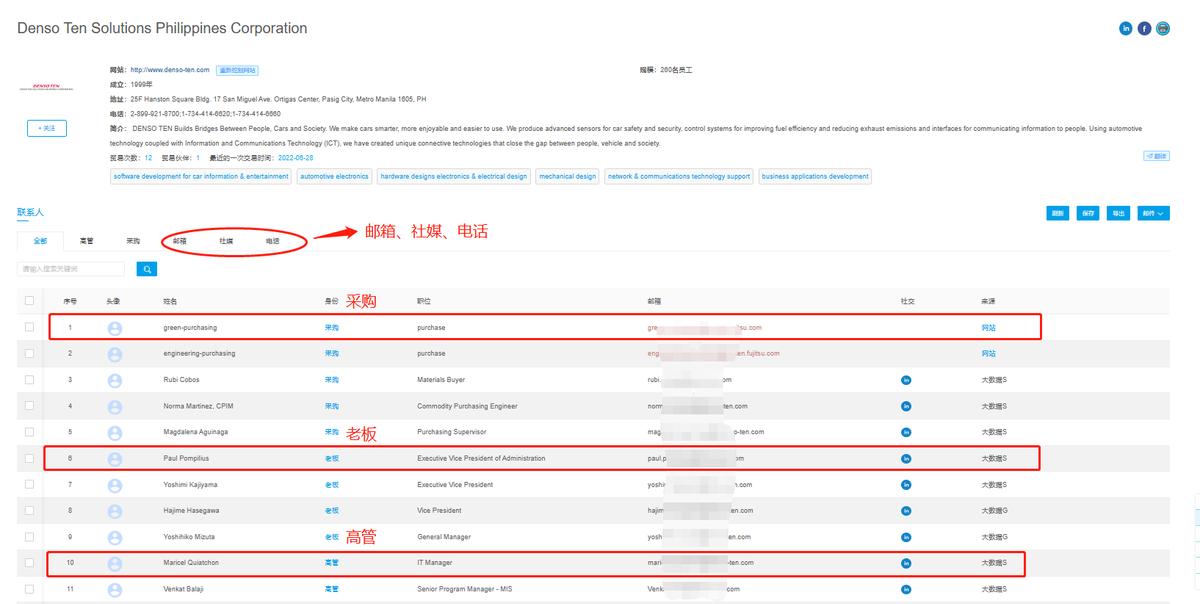Click avatar icon of green-purchasing contact
1200x604 pixels.
(115, 328)
